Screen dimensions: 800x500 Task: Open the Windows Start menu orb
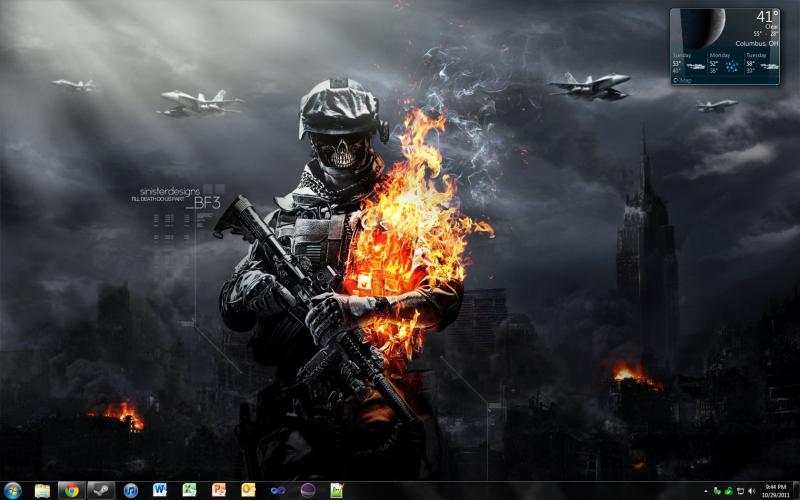click(x=12, y=491)
